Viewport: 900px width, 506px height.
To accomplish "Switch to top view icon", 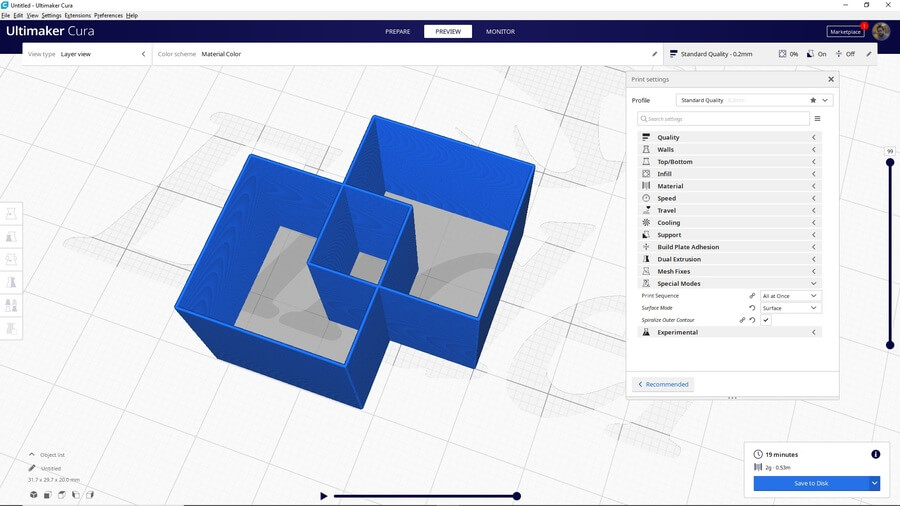I will 62,495.
